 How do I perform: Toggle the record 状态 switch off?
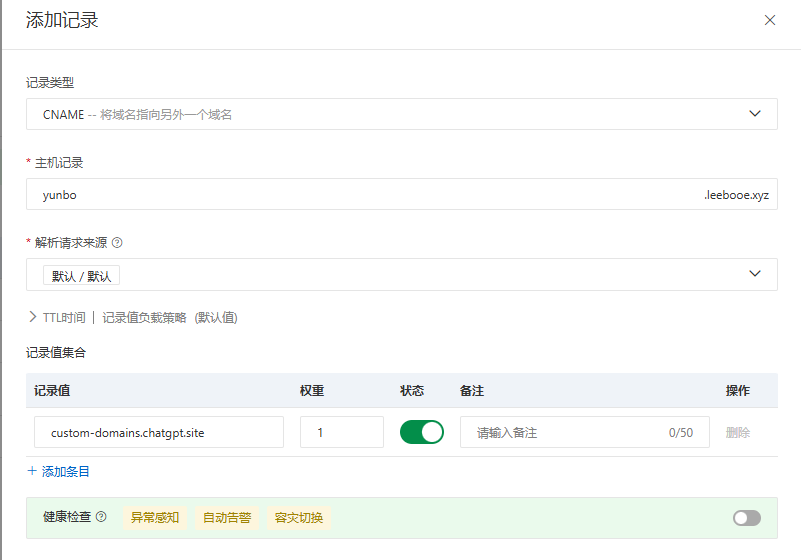tap(421, 432)
